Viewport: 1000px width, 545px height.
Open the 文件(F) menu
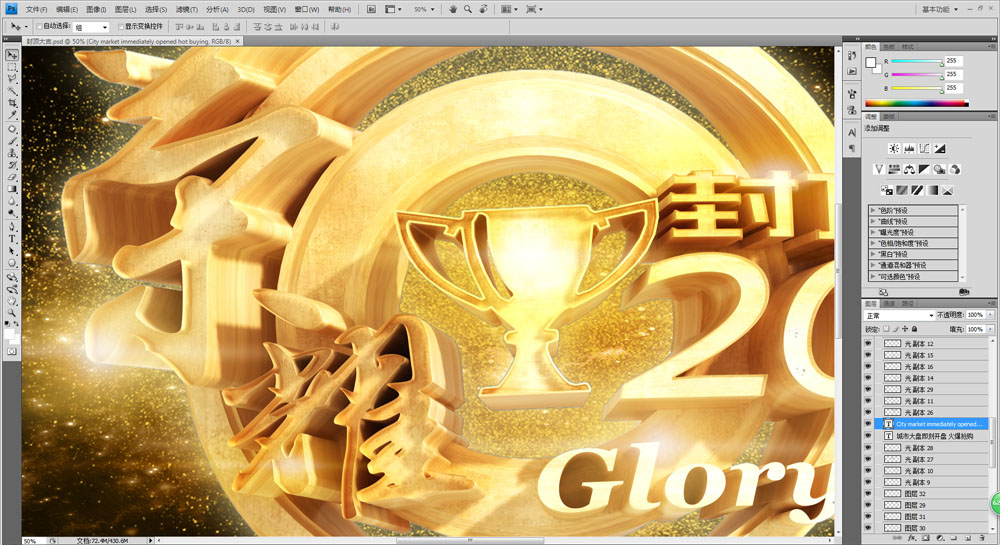(x=36, y=10)
